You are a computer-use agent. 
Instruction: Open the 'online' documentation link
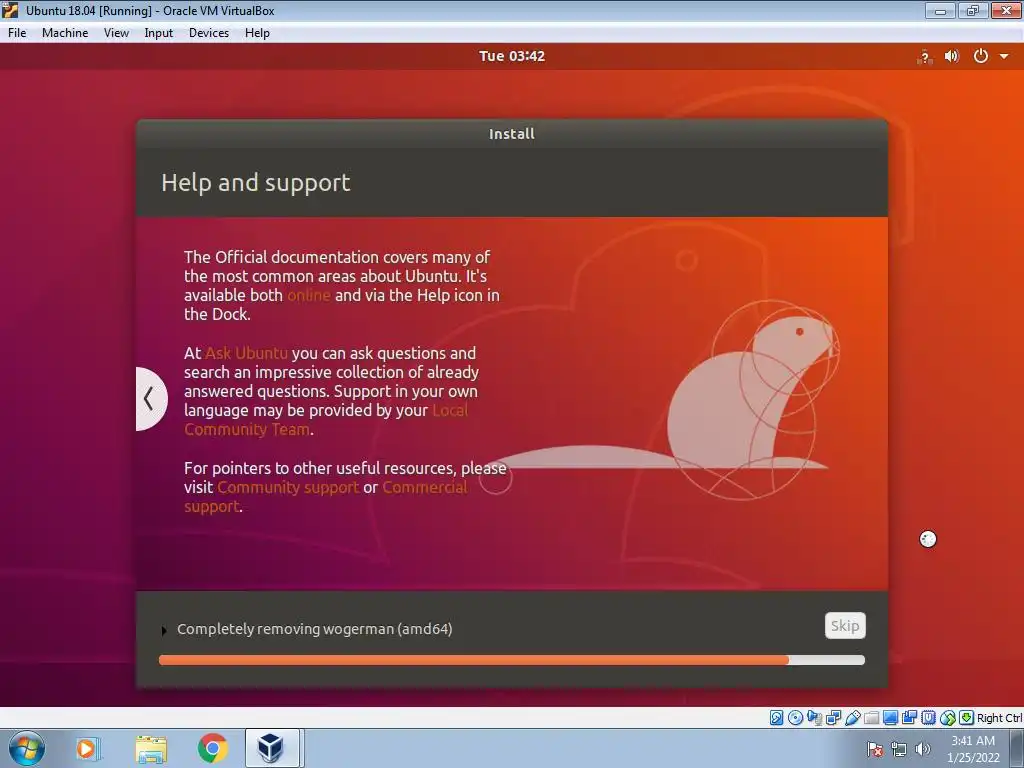click(x=309, y=295)
